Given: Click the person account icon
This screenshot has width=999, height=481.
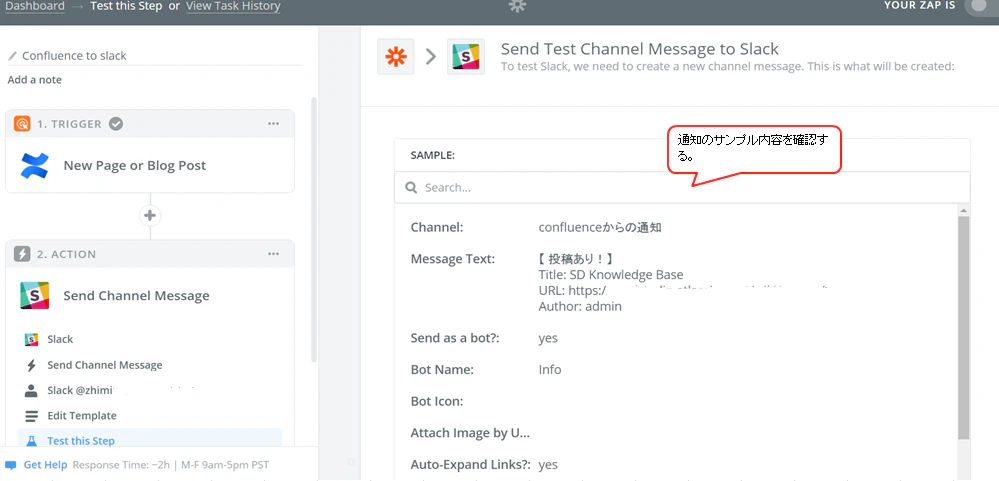Looking at the screenshot, I should coord(31,391).
